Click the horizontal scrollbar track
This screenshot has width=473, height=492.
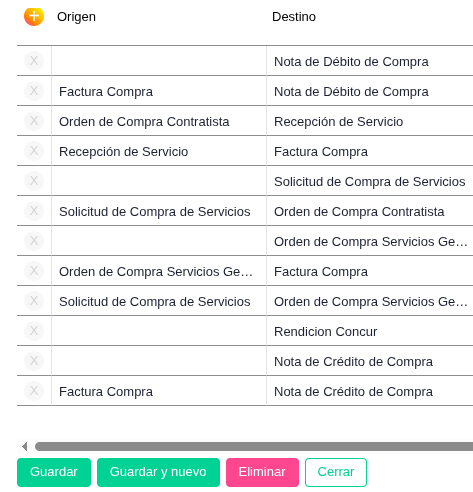click(x=254, y=446)
